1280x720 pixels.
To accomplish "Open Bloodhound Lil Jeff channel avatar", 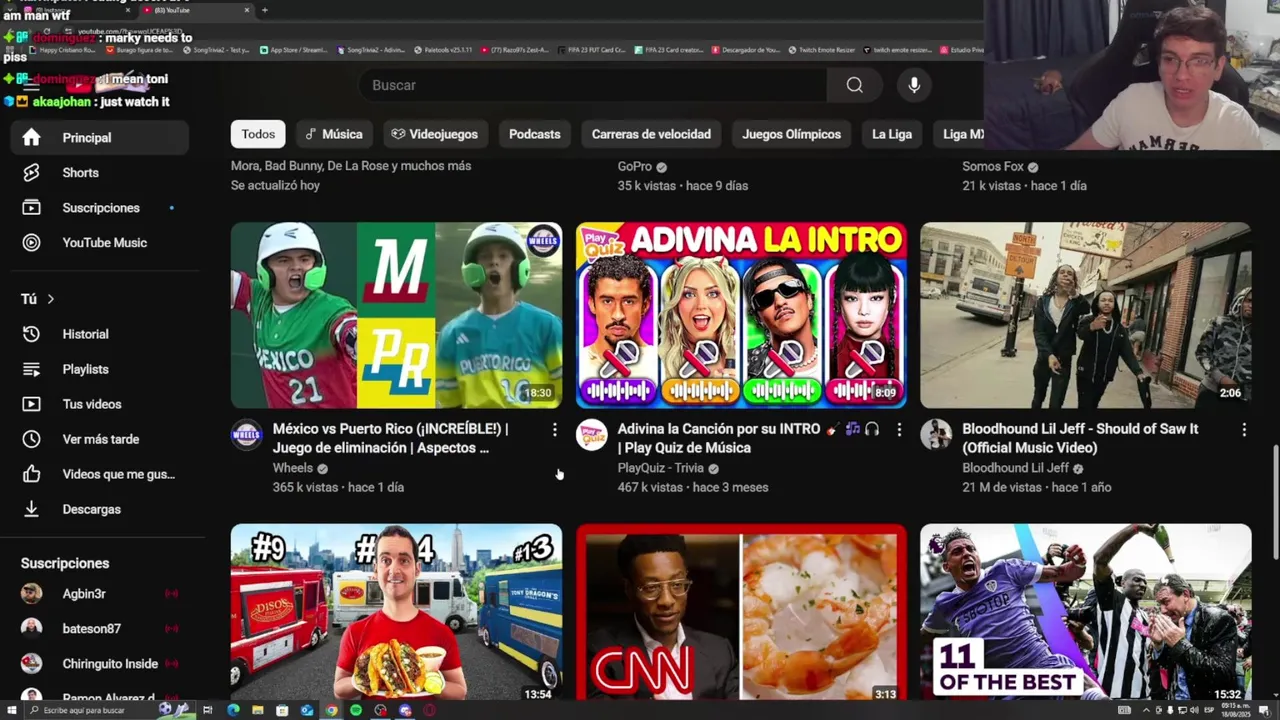I will pos(936,435).
